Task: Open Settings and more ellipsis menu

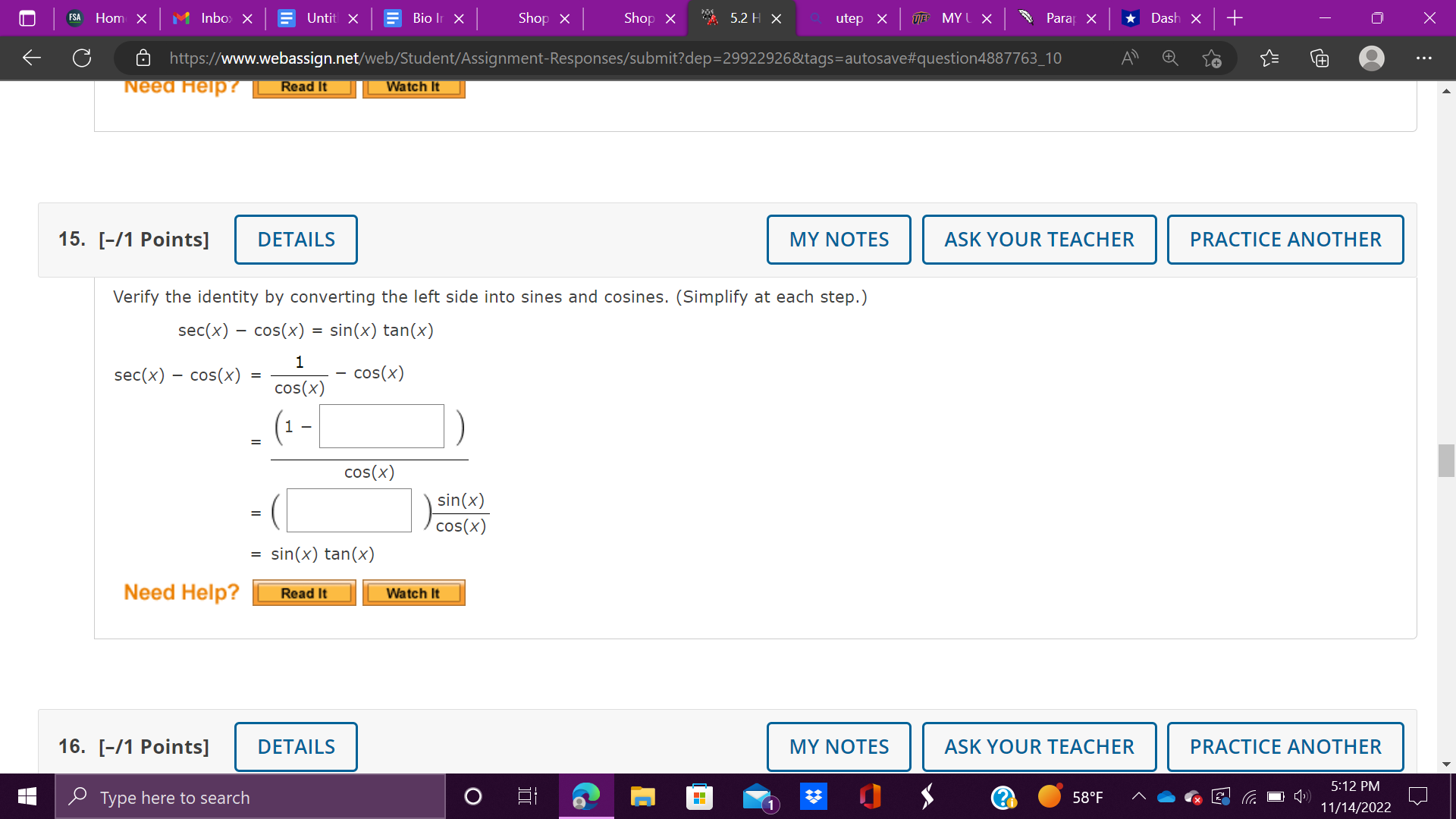Action: [1423, 58]
